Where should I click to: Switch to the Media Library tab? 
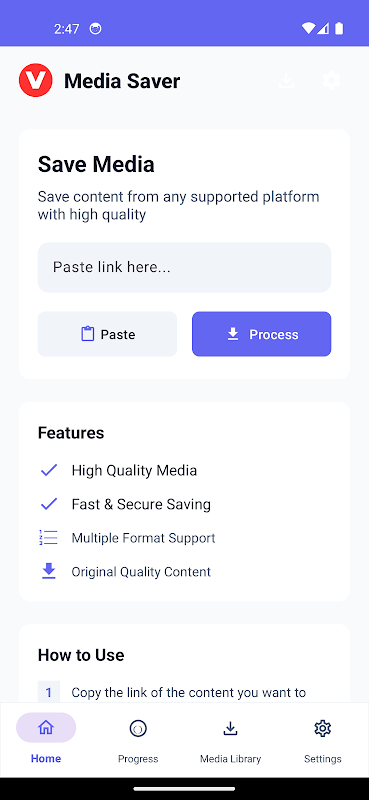pos(230,740)
